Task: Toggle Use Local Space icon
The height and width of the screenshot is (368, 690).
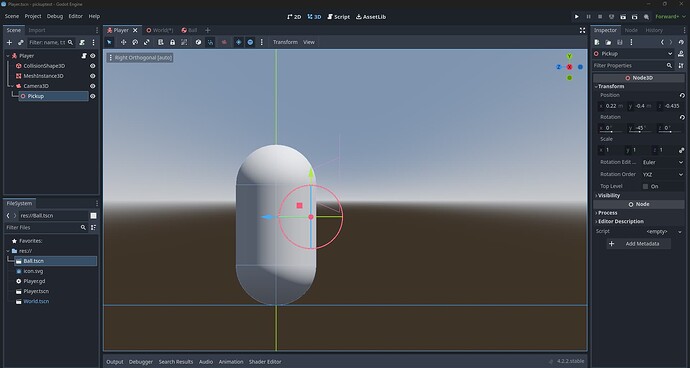Action: tap(198, 42)
